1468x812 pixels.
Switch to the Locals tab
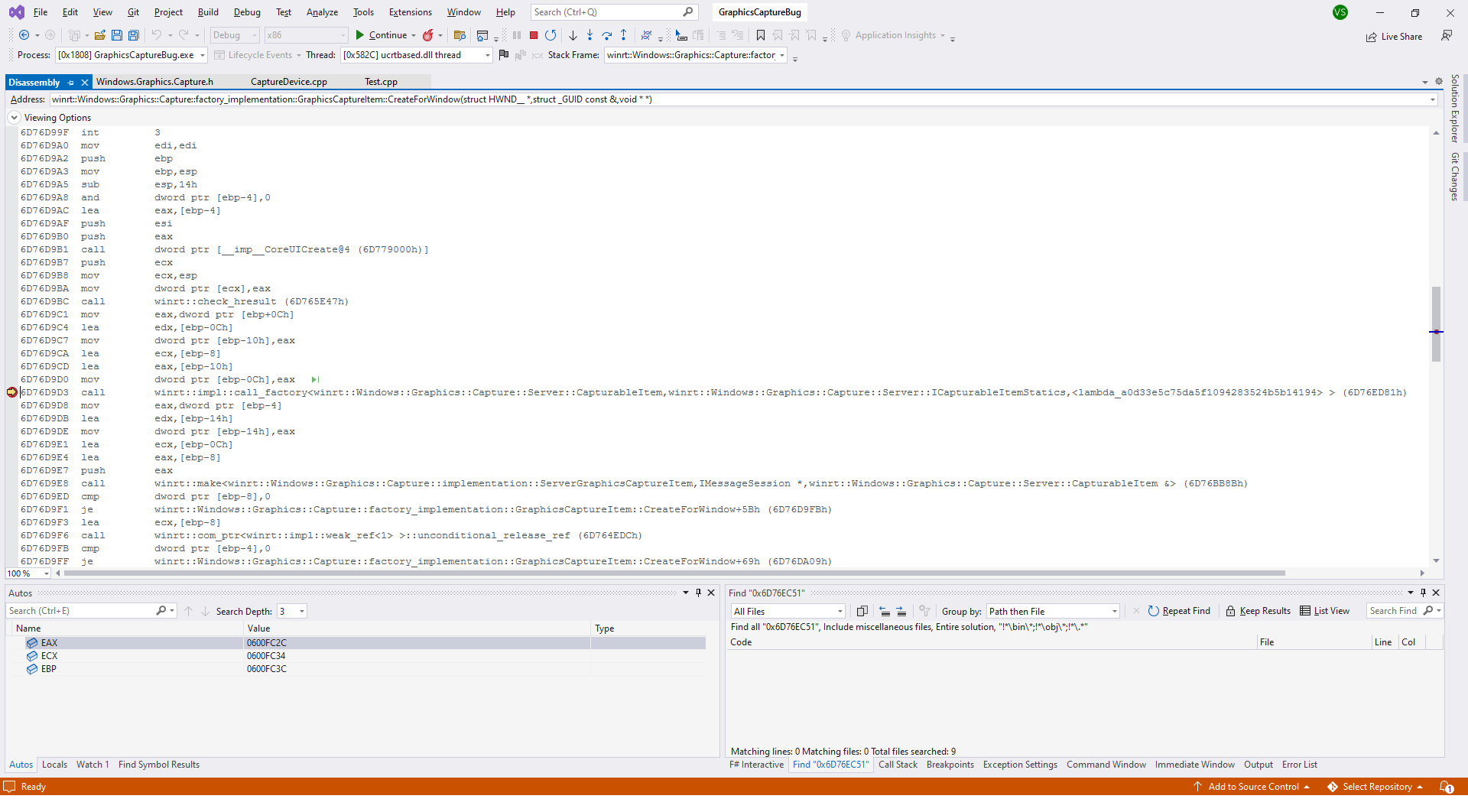click(x=54, y=765)
